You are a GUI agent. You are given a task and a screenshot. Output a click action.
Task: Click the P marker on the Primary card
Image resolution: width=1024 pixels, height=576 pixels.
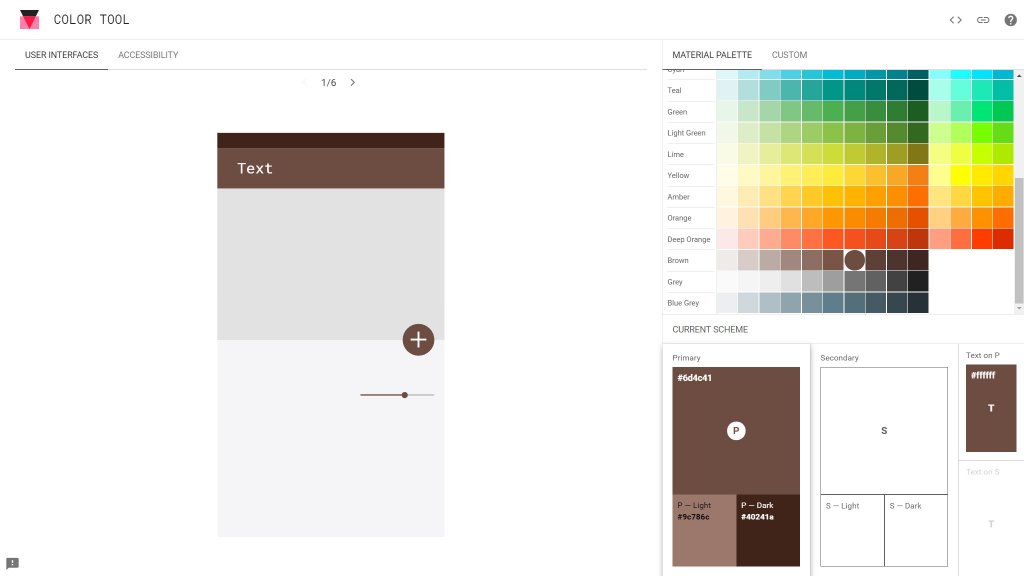coord(736,430)
